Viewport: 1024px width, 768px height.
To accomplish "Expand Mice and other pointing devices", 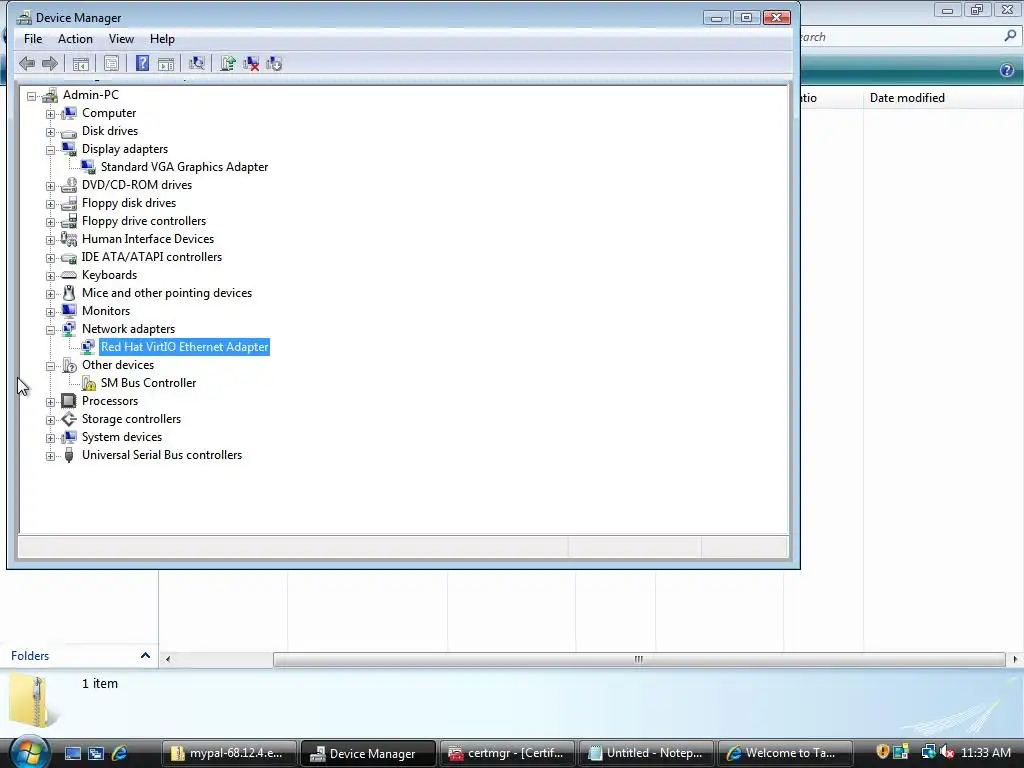I will tap(50, 294).
